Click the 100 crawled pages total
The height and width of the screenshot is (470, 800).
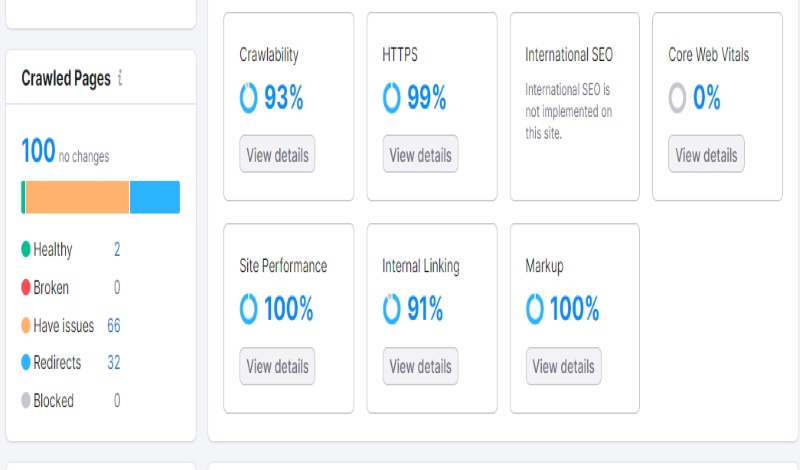[x=38, y=152]
